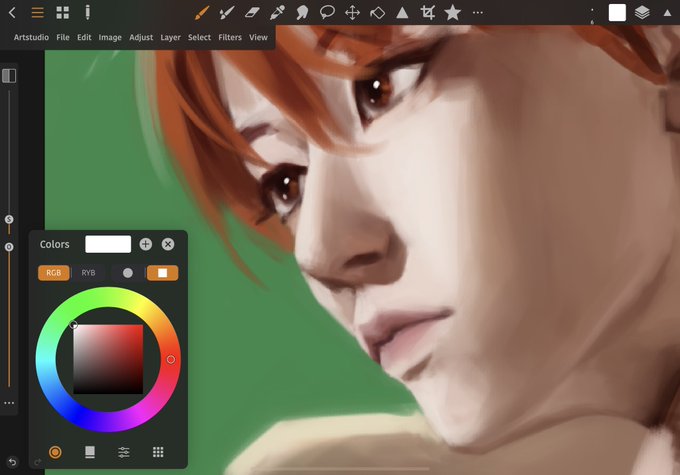Select the Wet paint brush tool
The width and height of the screenshot is (680, 475).
point(227,13)
